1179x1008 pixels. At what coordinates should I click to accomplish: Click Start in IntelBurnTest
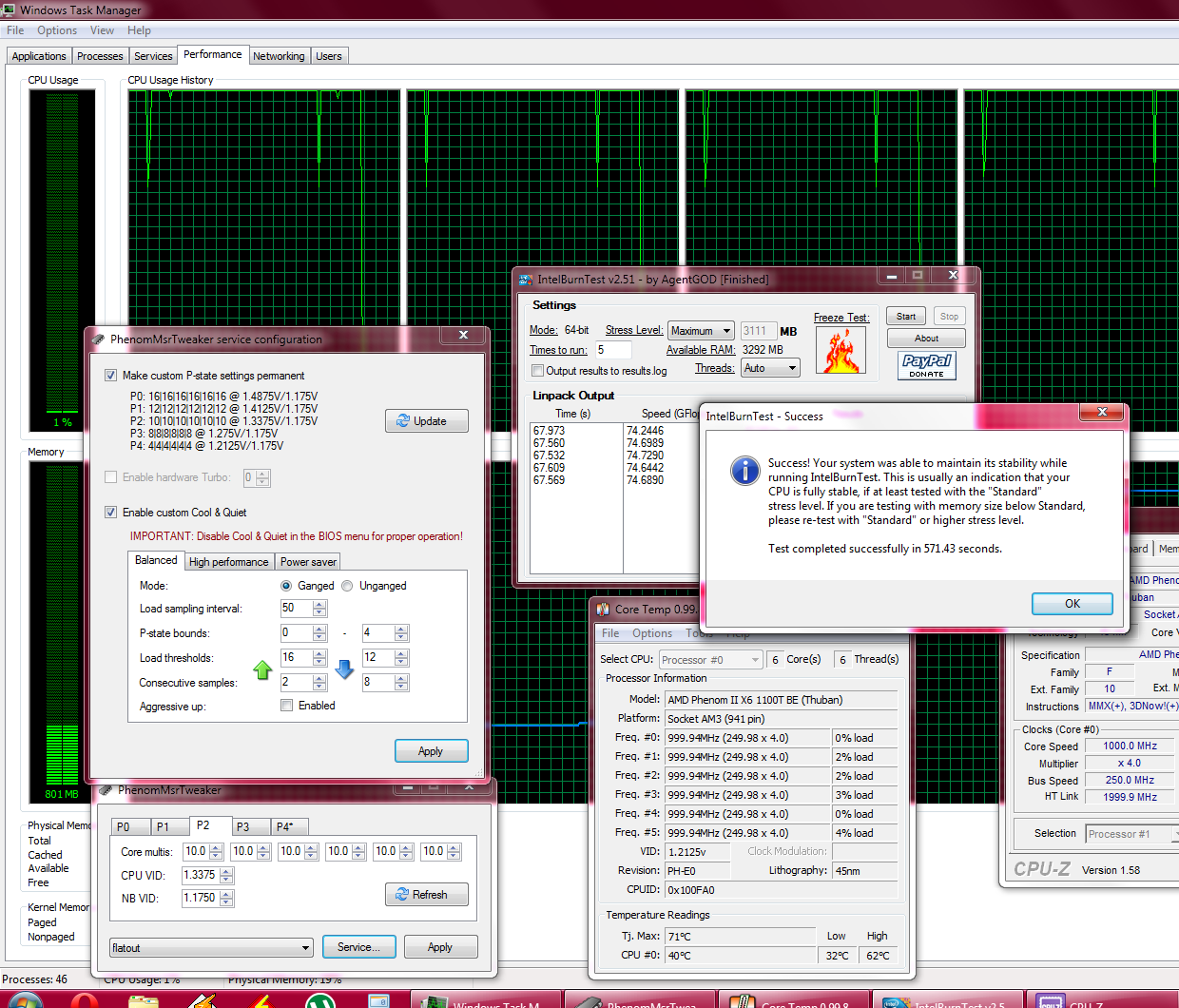point(906,317)
